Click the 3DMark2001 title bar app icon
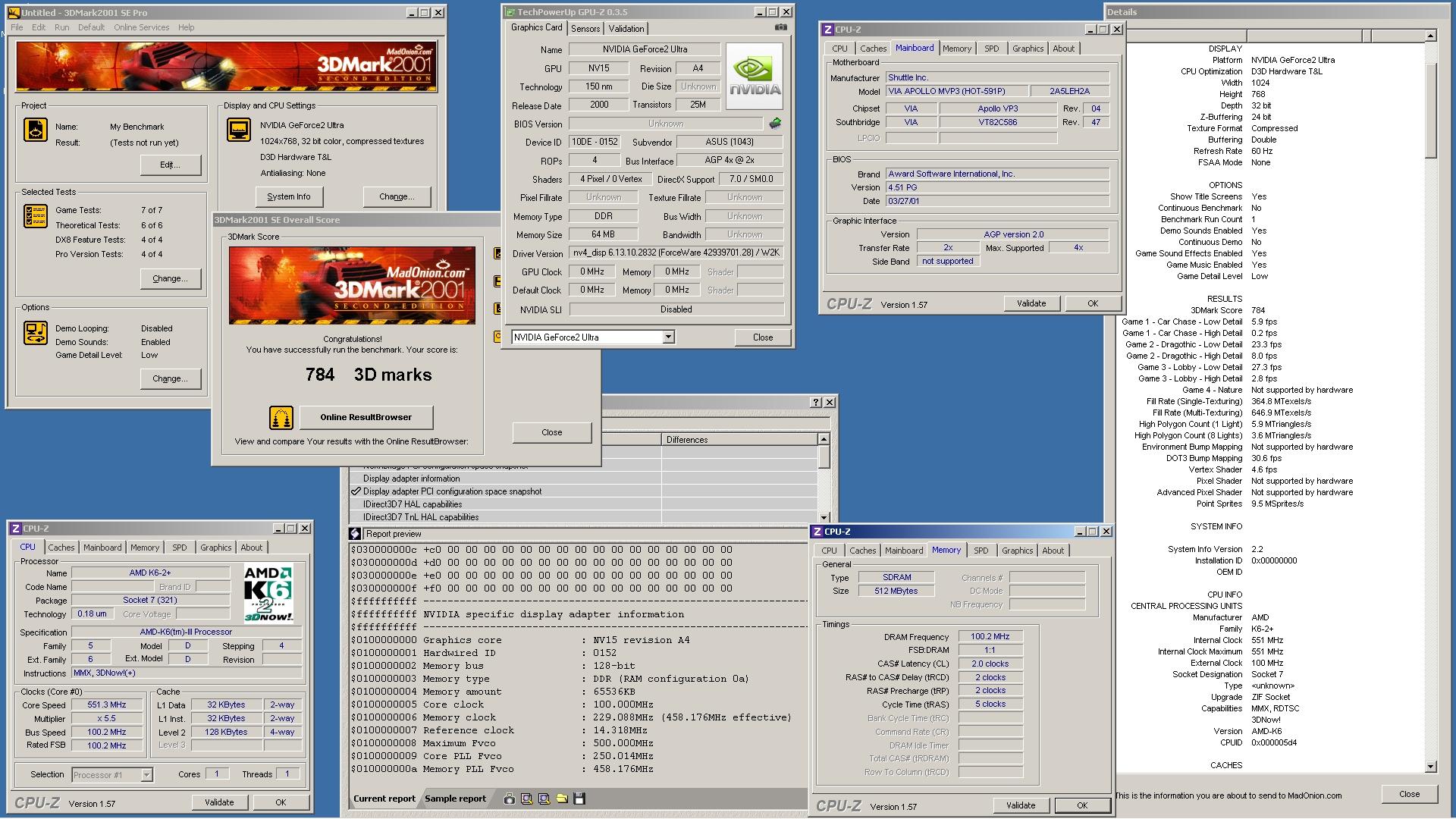The height and width of the screenshot is (819, 1456). 14,12
